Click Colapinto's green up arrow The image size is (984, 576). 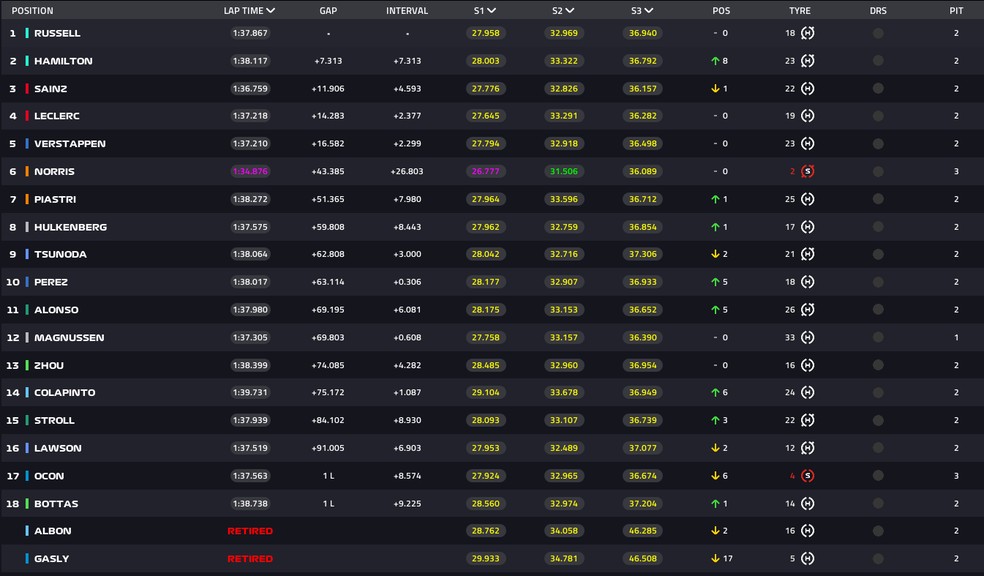click(716, 393)
